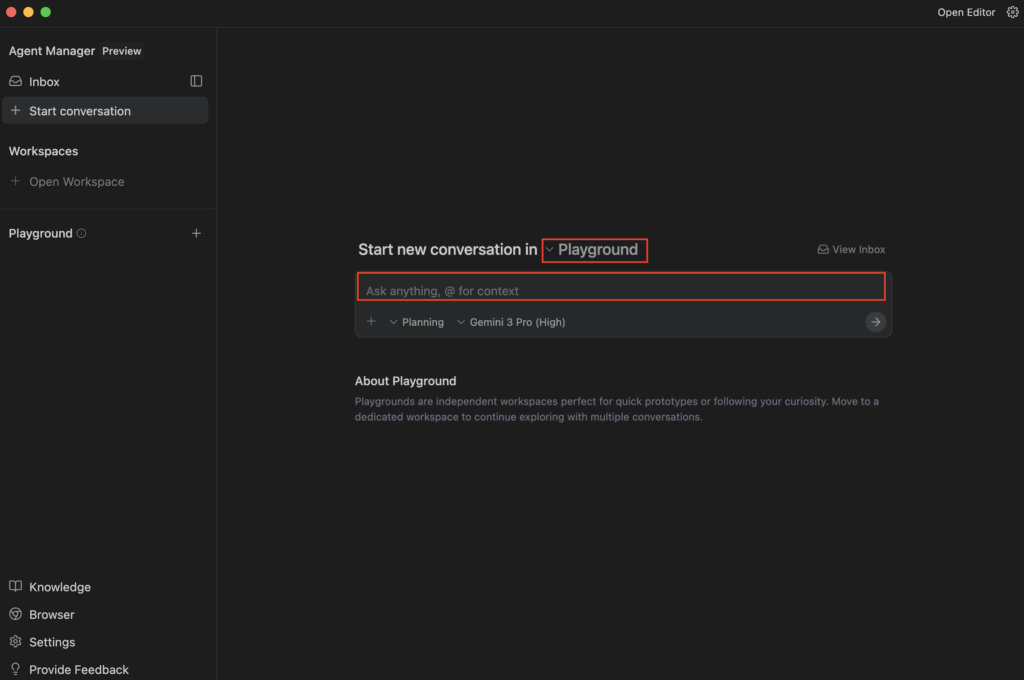
Task: Open the Inbox in the sidebar
Action: click(44, 82)
